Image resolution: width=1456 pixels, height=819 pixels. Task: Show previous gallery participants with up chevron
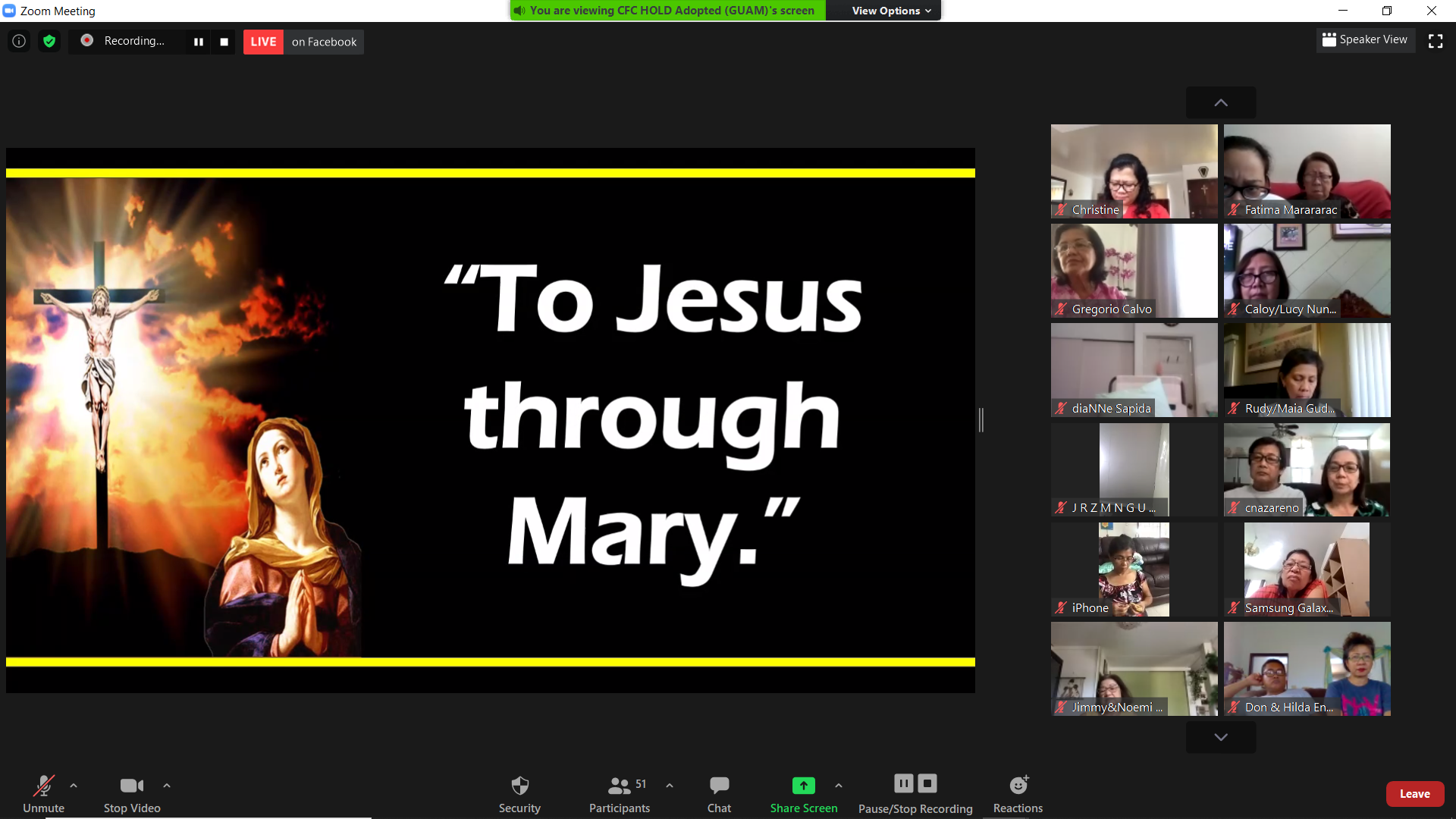pyautogui.click(x=1221, y=102)
